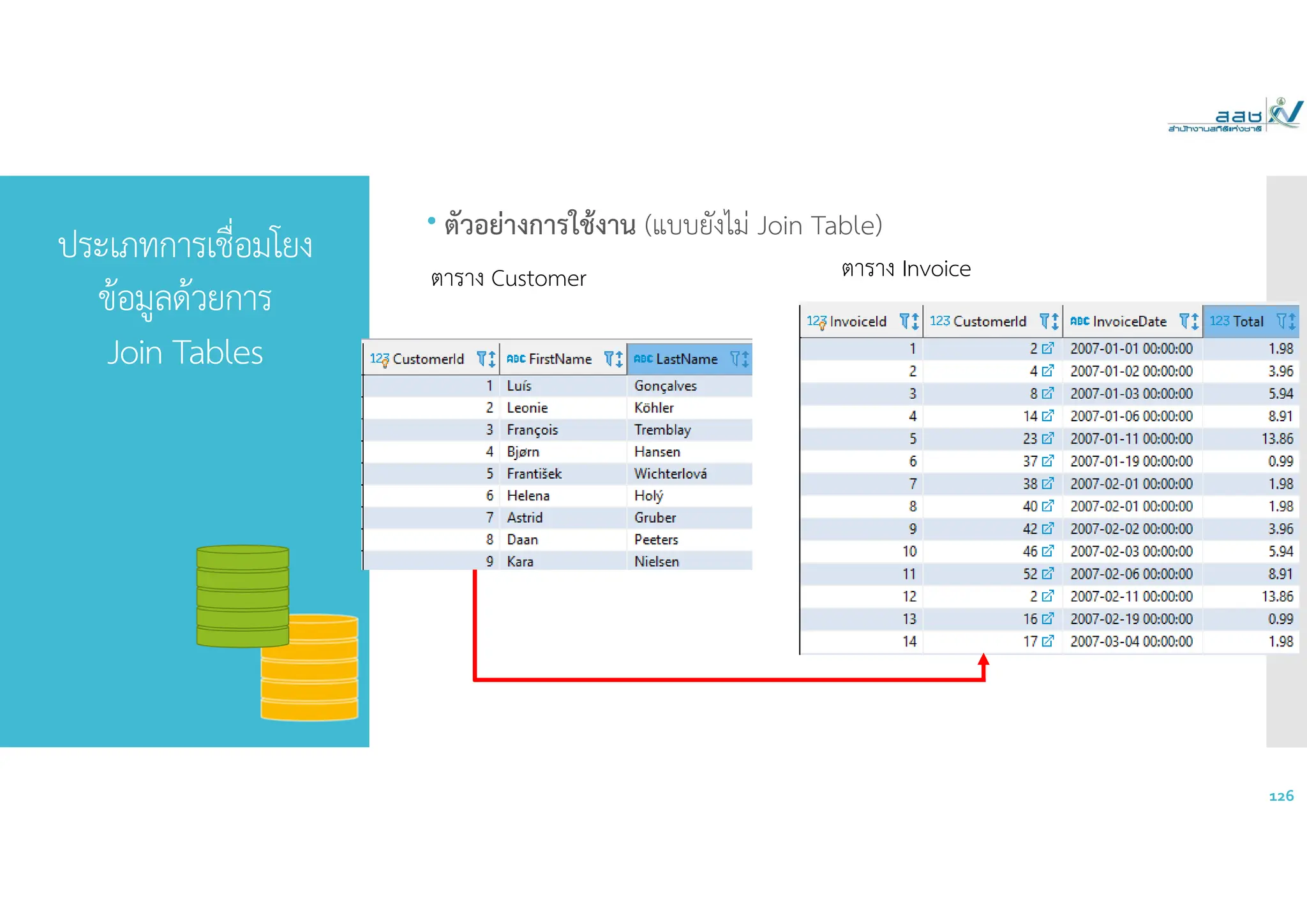Open the foreign key link in invoice row 5
The image size is (1307, 924).
pyautogui.click(x=1047, y=438)
